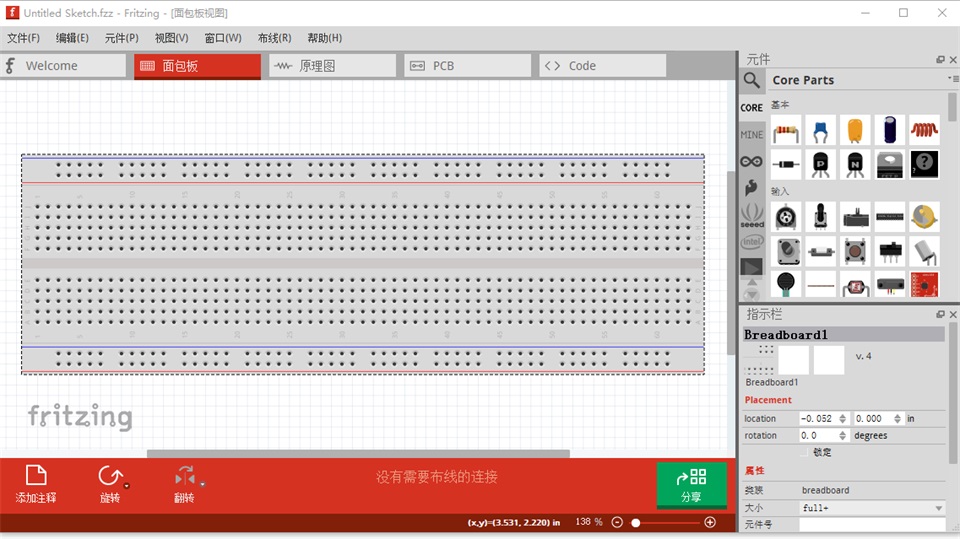
Task: Click the Flip tool icon
Action: click(185, 476)
